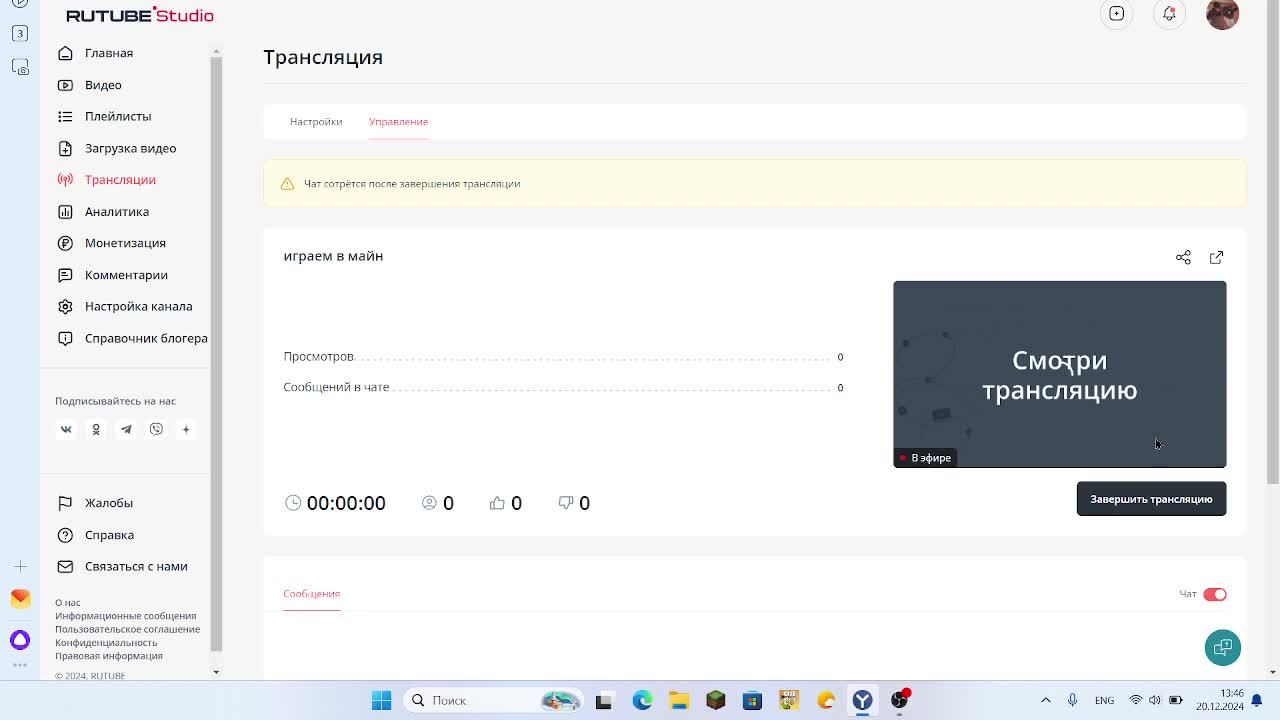
Task: Open Microsoft Store from taskbar
Action: tap(752, 701)
